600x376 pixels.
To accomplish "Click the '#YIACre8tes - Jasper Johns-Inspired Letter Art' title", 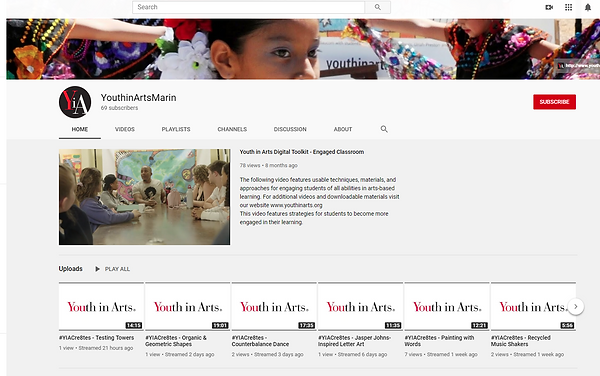I will (x=354, y=341).
